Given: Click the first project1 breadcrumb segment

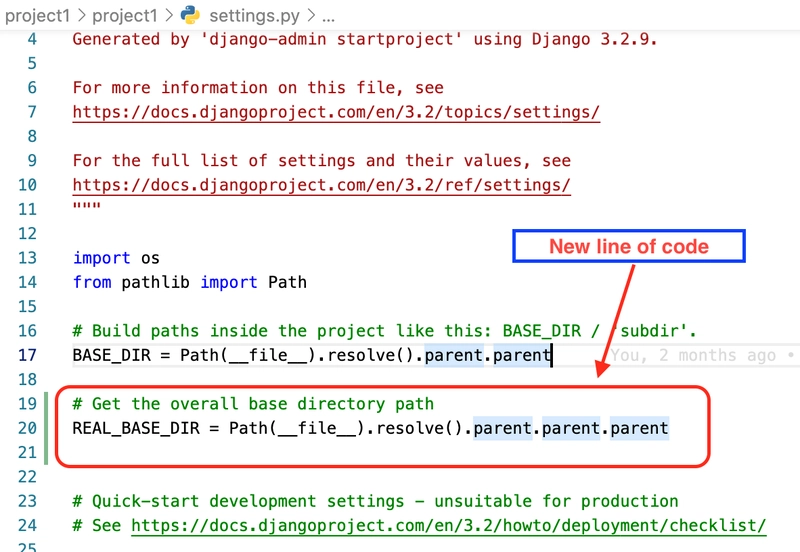Looking at the screenshot, I should (x=37, y=16).
